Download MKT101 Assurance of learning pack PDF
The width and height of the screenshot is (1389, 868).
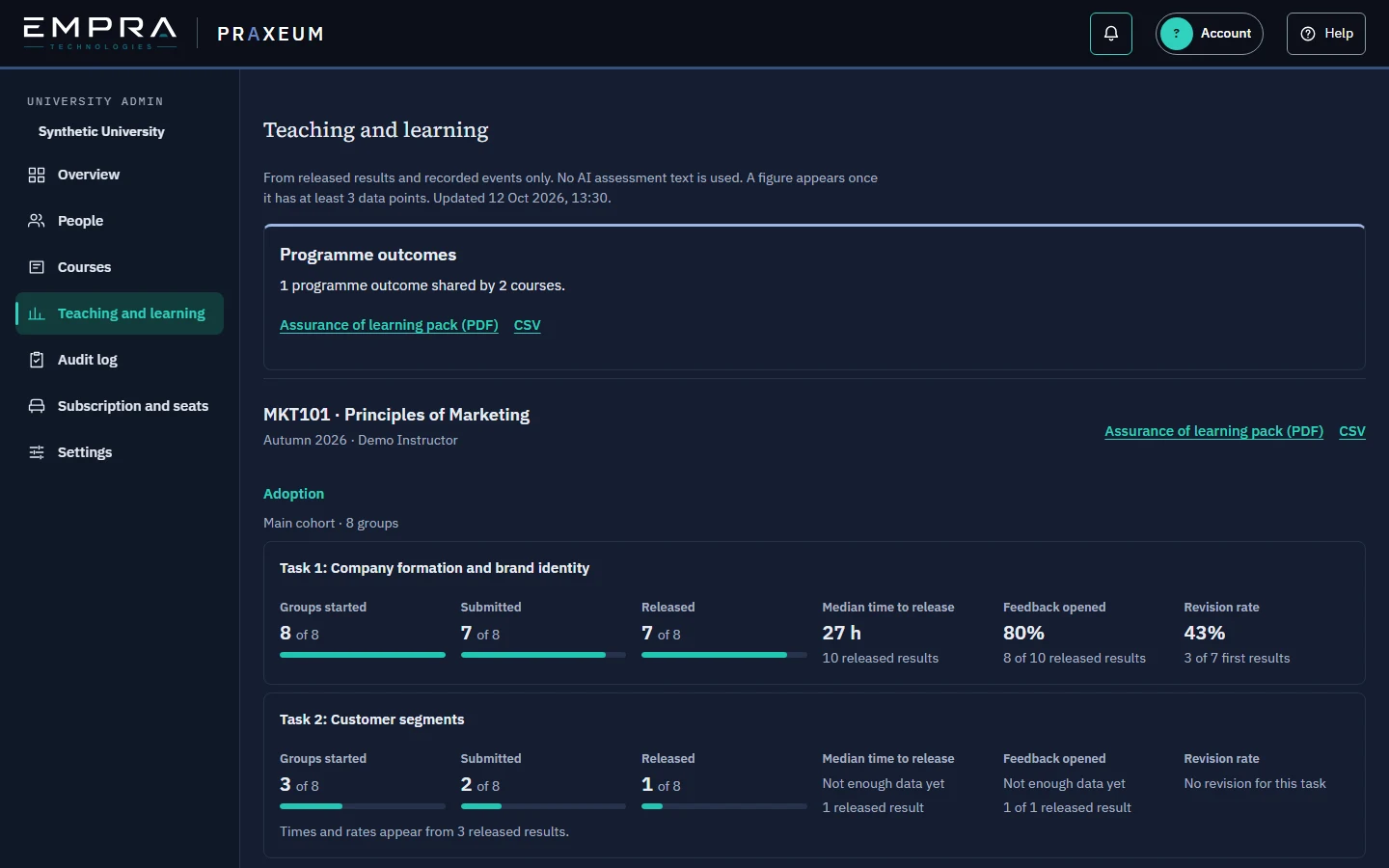tap(1213, 431)
